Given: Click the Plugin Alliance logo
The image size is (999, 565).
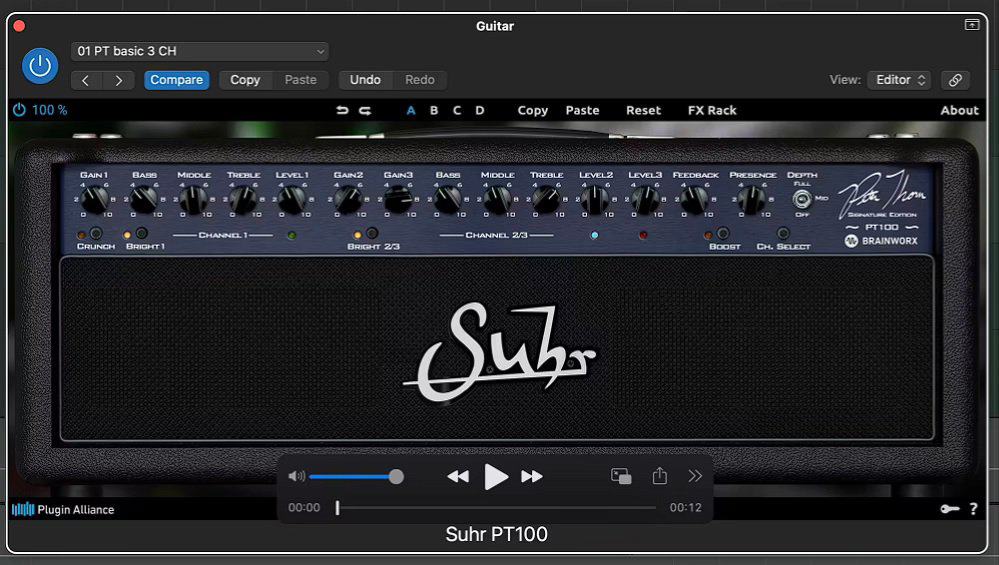Looking at the screenshot, I should coord(63,510).
